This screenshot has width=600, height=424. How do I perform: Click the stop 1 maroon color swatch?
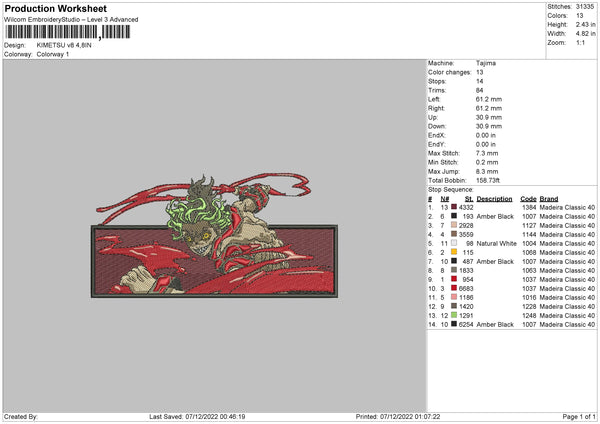pos(454,207)
